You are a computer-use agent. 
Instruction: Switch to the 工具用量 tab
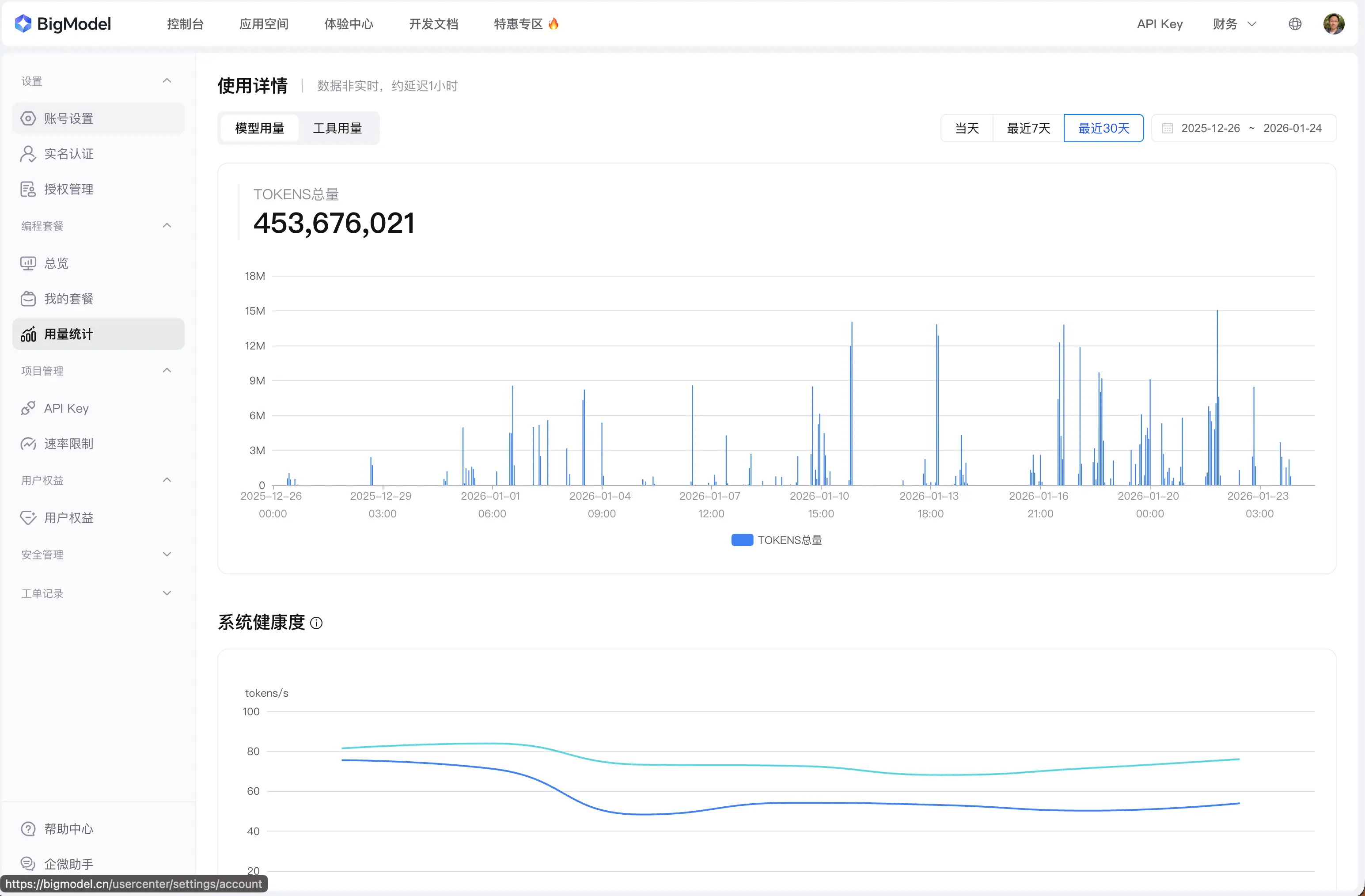point(337,128)
